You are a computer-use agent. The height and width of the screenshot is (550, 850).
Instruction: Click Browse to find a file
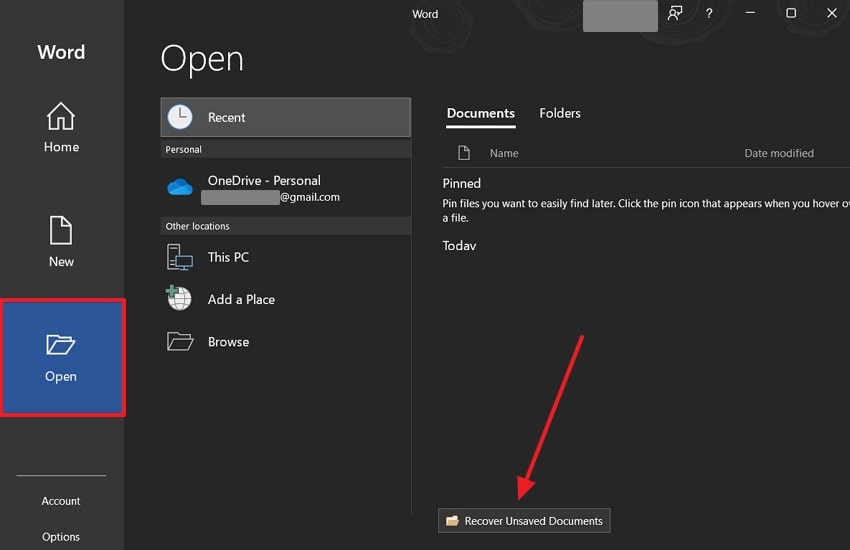286,342
